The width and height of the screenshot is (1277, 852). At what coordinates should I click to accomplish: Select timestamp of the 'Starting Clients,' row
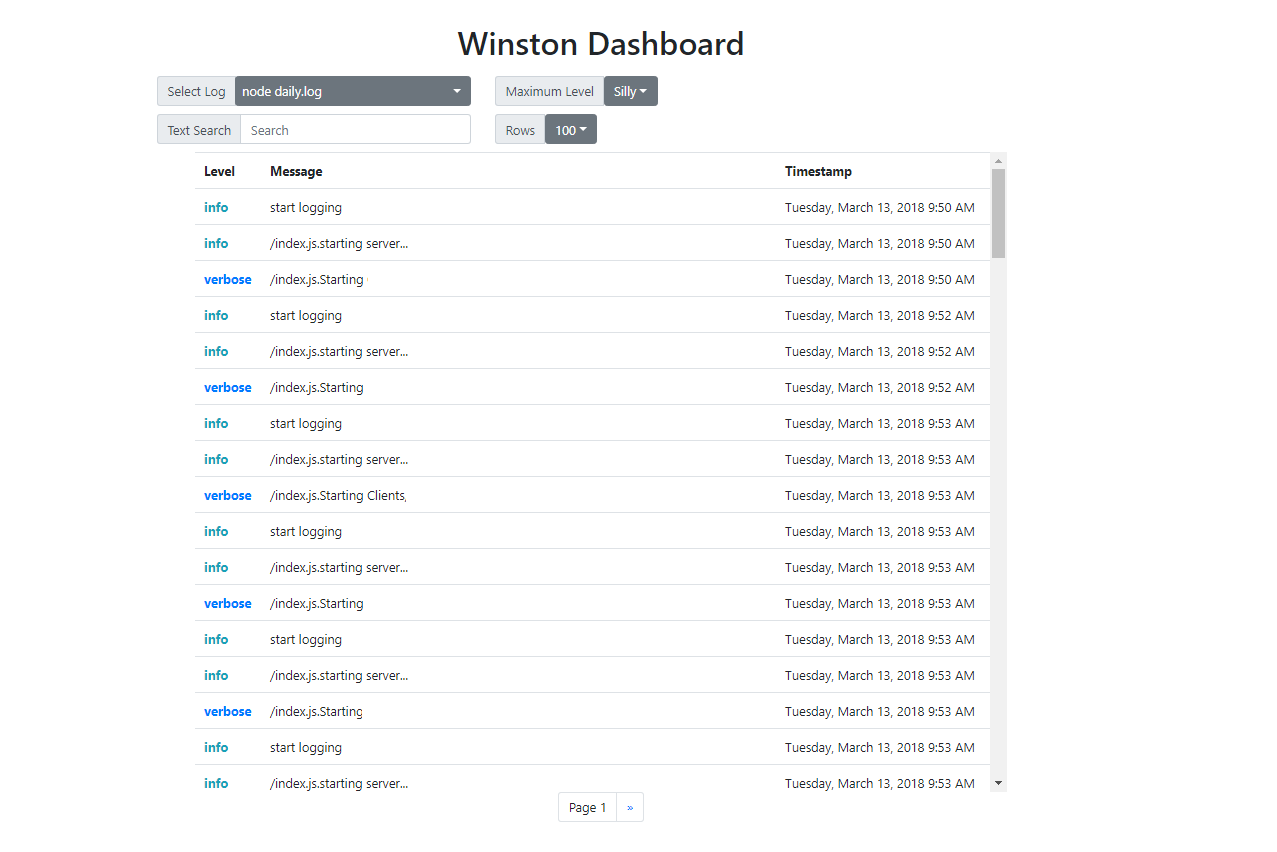(880, 495)
